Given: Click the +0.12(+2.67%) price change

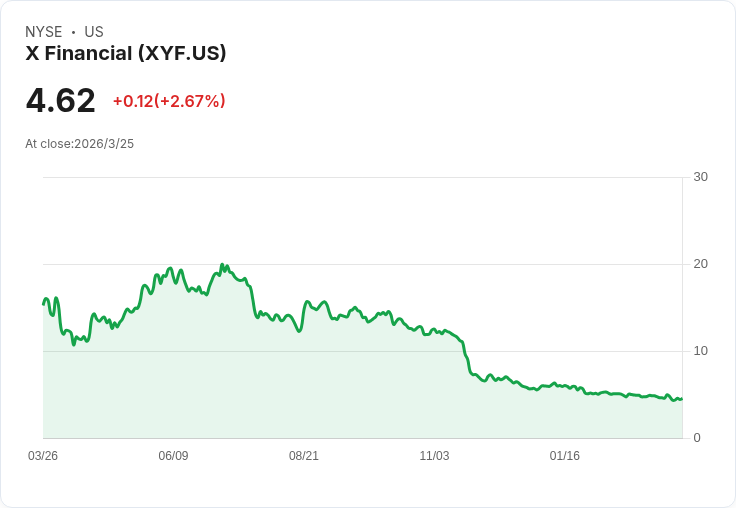Looking at the screenshot, I should pos(169,101).
